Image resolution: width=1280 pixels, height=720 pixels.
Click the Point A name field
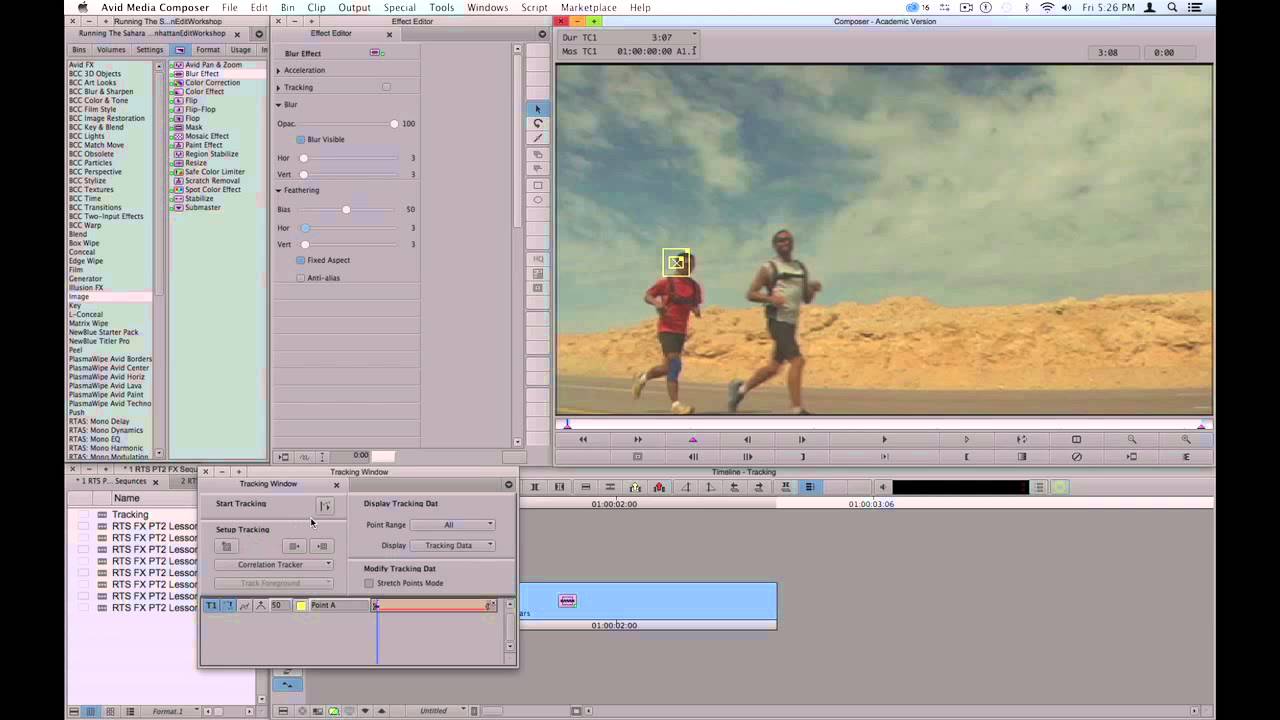pyautogui.click(x=339, y=605)
